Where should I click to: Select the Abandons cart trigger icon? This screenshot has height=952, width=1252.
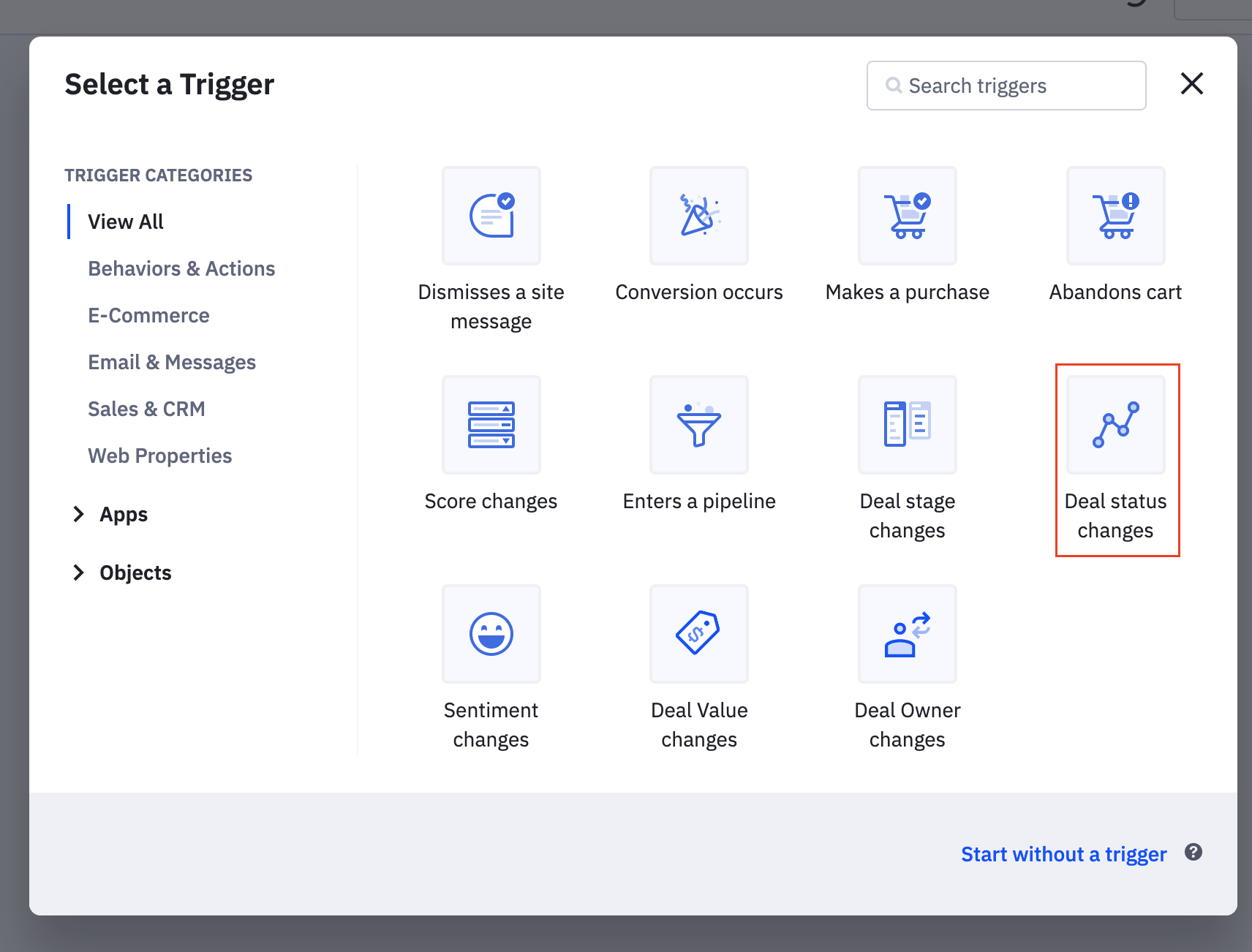1115,216
